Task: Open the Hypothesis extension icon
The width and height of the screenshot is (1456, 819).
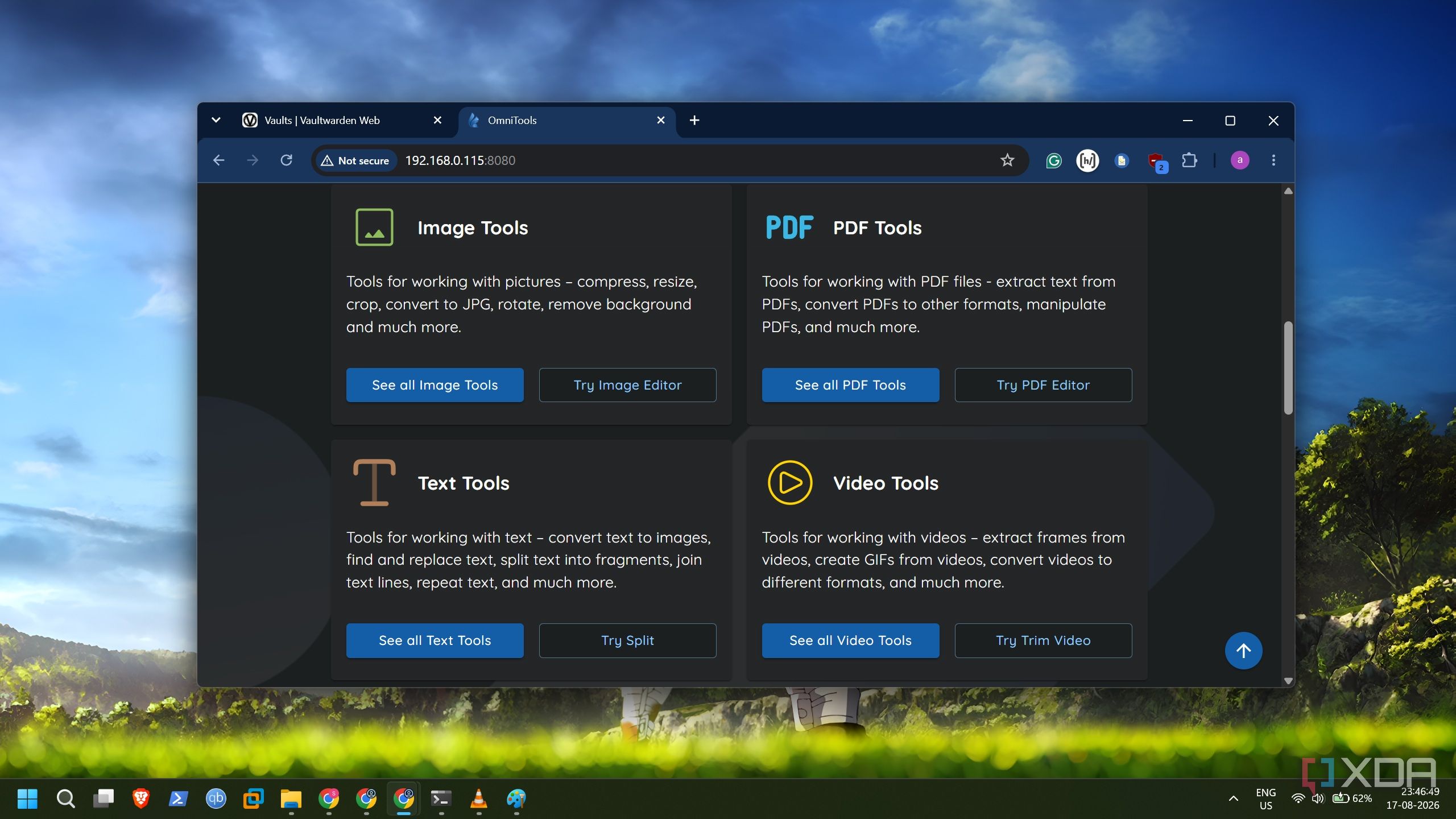Action: pos(1087,160)
